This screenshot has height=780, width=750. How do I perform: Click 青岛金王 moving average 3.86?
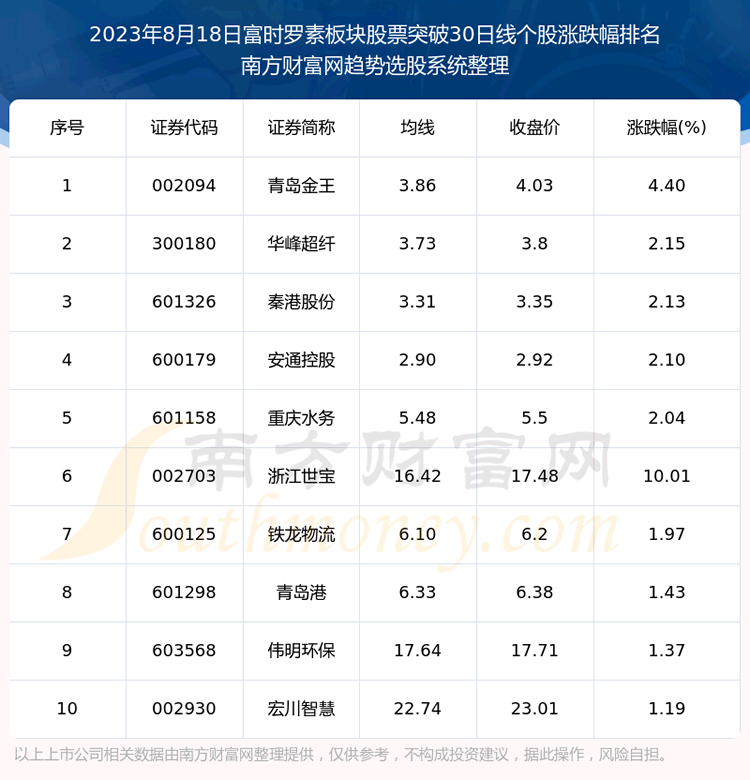[x=417, y=186]
